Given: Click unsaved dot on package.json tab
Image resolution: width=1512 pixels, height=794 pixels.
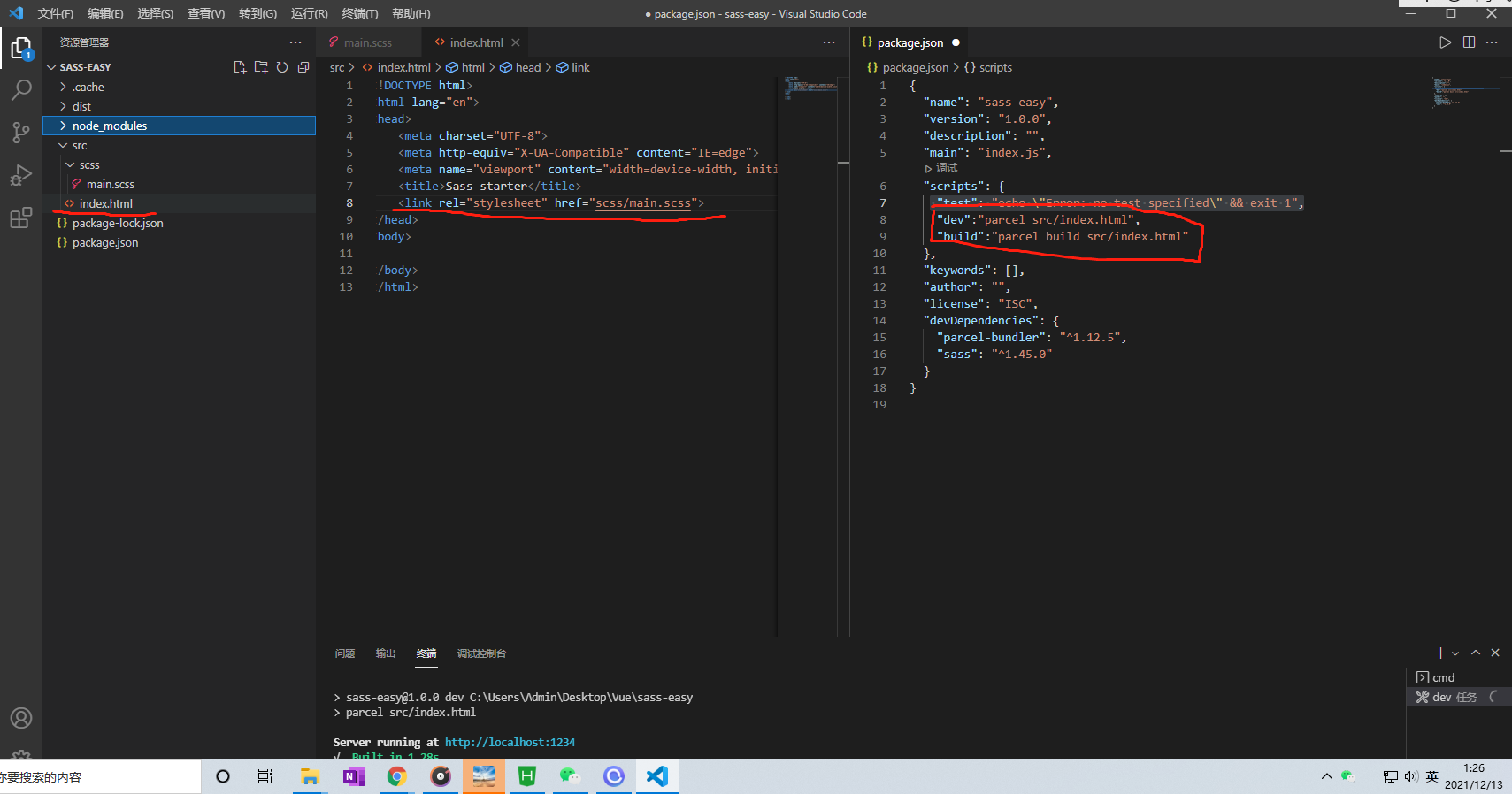Looking at the screenshot, I should coord(956,42).
